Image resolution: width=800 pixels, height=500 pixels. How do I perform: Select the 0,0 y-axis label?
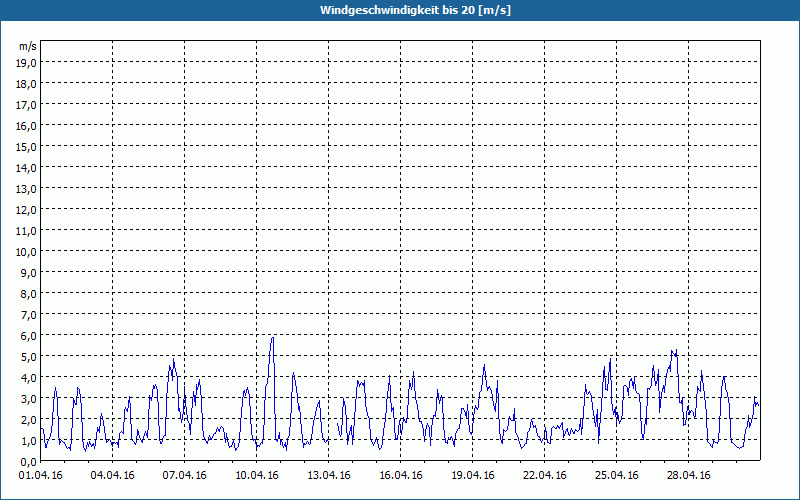coord(30,462)
